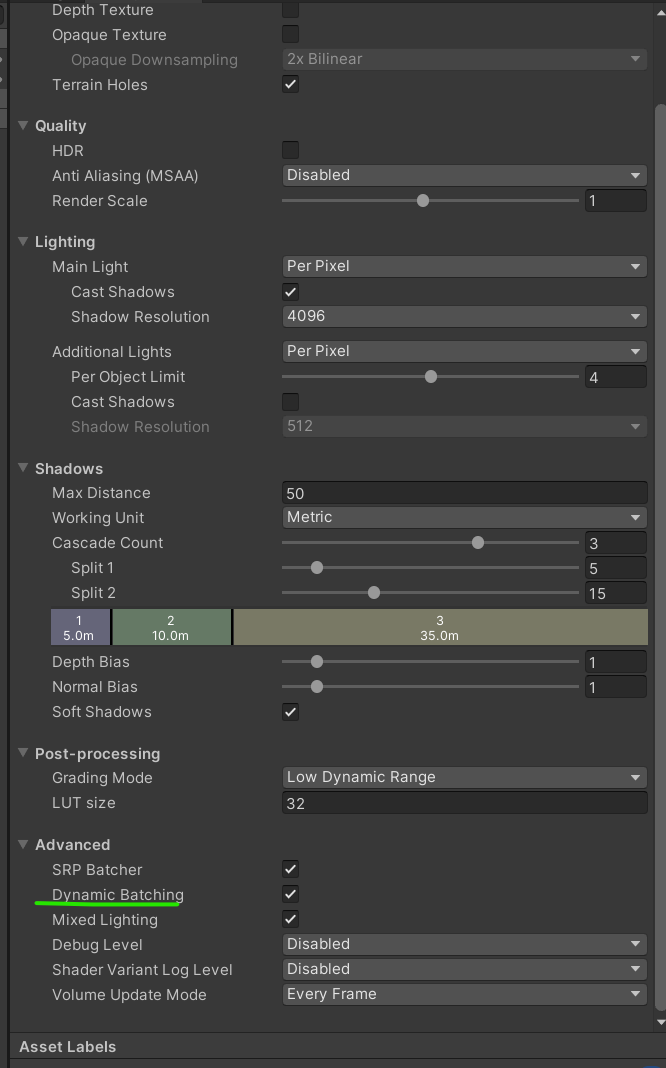666x1068 pixels.
Task: Open the Grading Mode dropdown
Action: [x=464, y=777]
